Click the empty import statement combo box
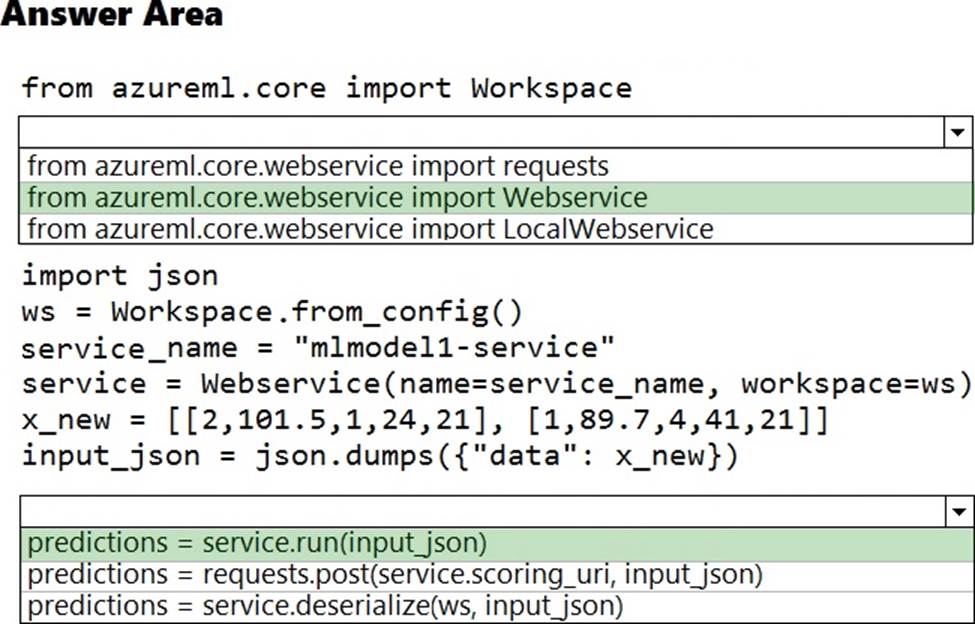 tap(480, 132)
